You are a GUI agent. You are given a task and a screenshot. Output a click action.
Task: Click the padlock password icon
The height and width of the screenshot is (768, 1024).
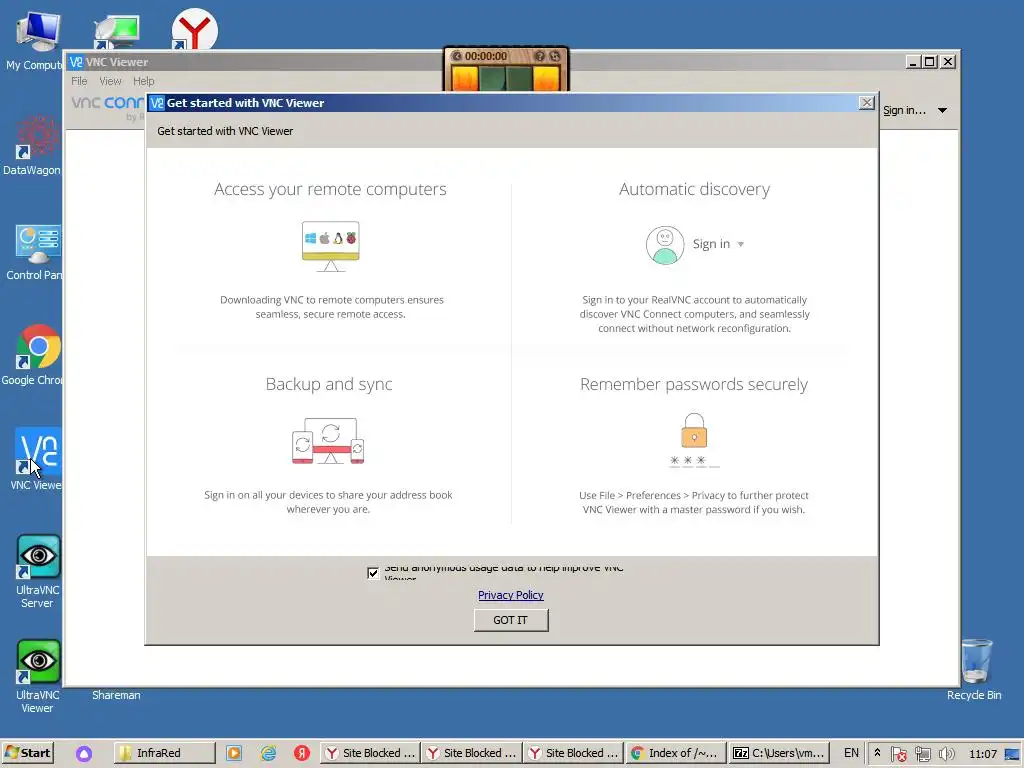click(x=694, y=430)
